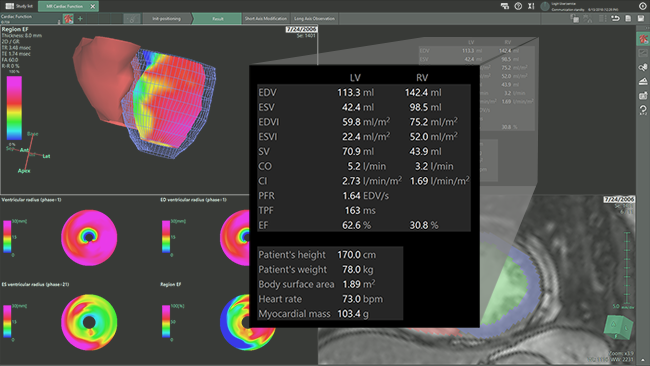Click the Heart rate value 73.0 bpm
The width and height of the screenshot is (650, 366).
[362, 299]
